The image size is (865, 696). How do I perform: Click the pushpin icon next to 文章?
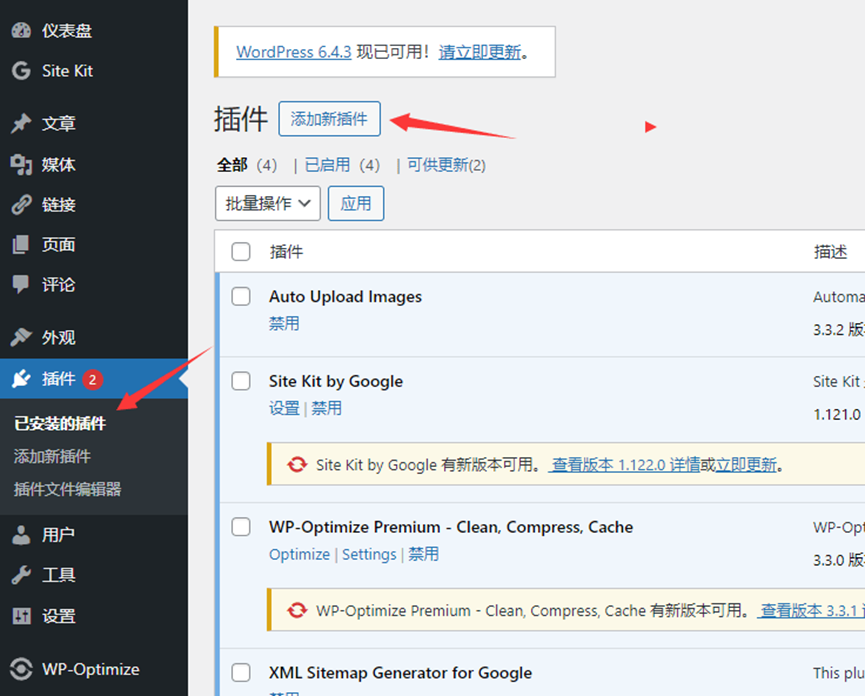point(21,123)
